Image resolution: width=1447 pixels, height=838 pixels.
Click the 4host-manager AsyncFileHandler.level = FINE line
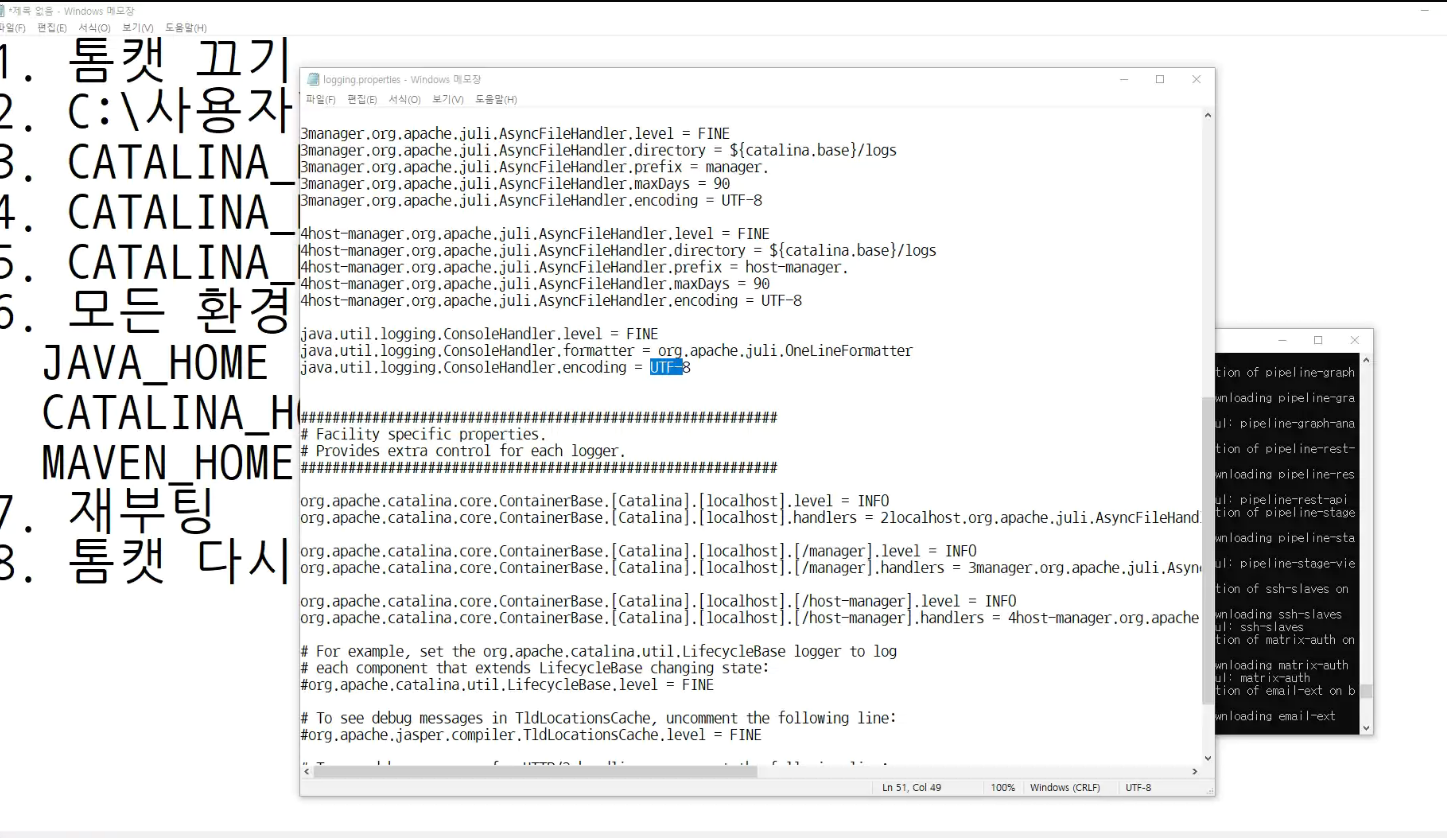tap(535, 234)
